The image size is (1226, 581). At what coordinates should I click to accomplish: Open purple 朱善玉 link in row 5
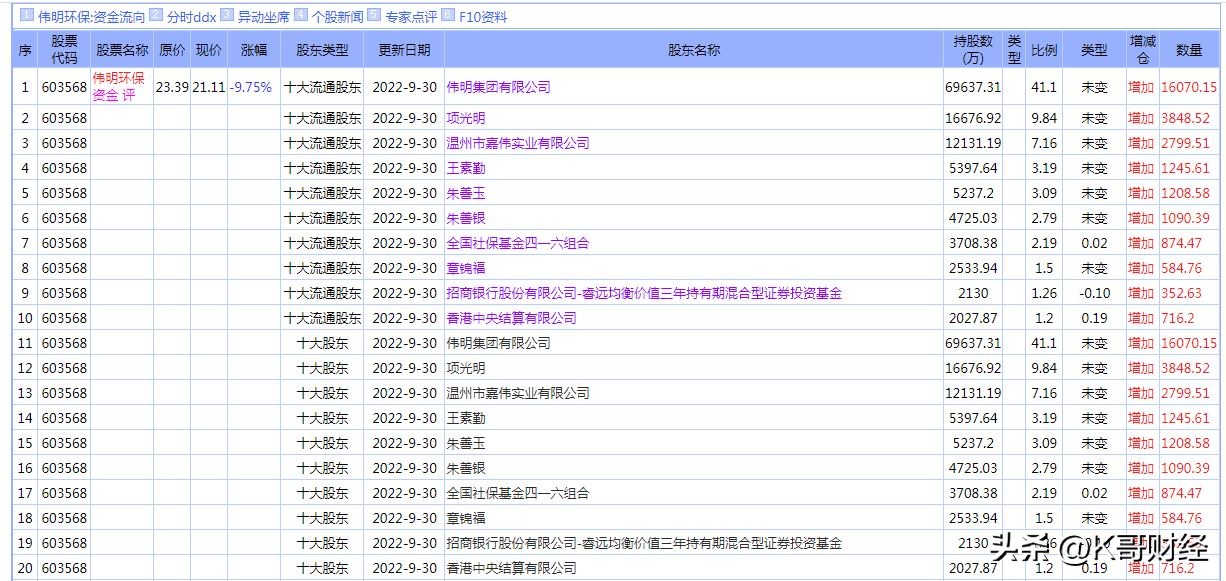[x=465, y=193]
